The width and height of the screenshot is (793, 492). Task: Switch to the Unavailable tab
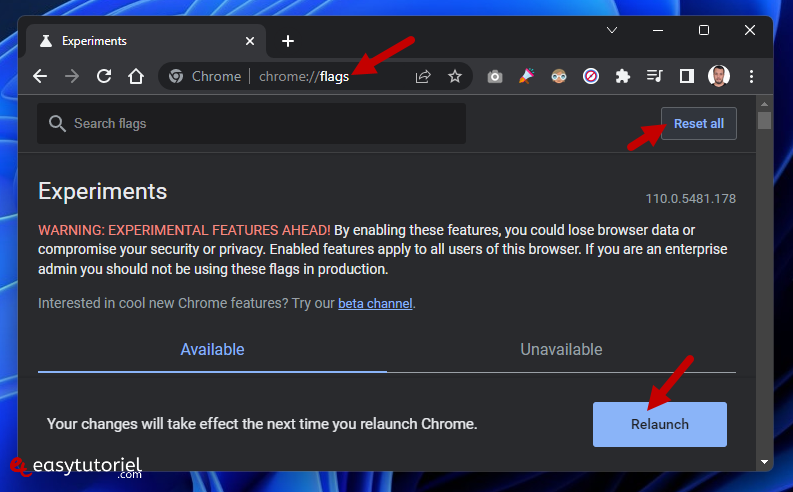point(561,349)
